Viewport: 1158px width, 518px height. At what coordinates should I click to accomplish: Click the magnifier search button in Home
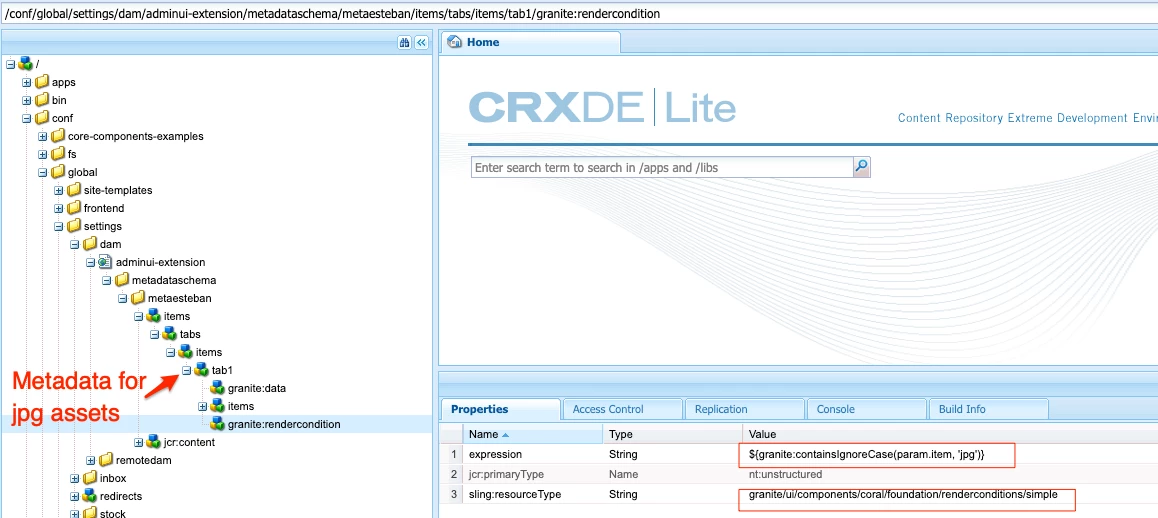pos(862,167)
